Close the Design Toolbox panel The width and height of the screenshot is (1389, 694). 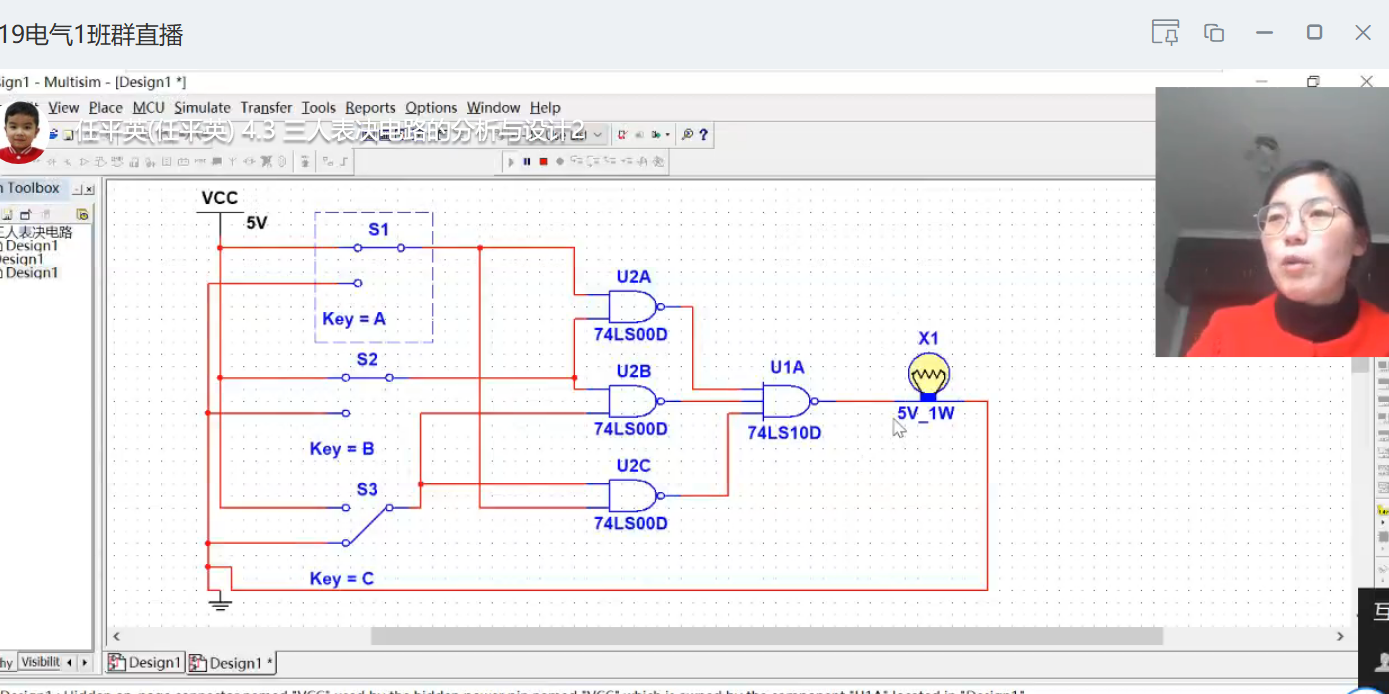[x=89, y=189]
